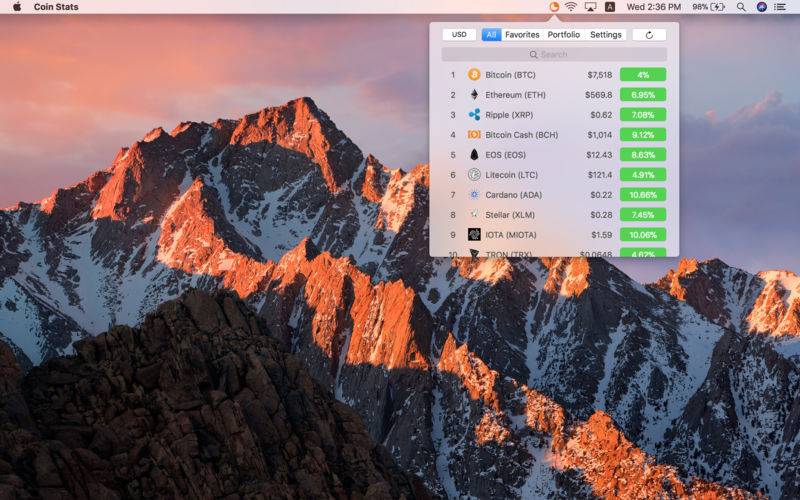The height and width of the screenshot is (500, 800).
Task: Click the IOTA black square icon
Action: [x=474, y=235]
